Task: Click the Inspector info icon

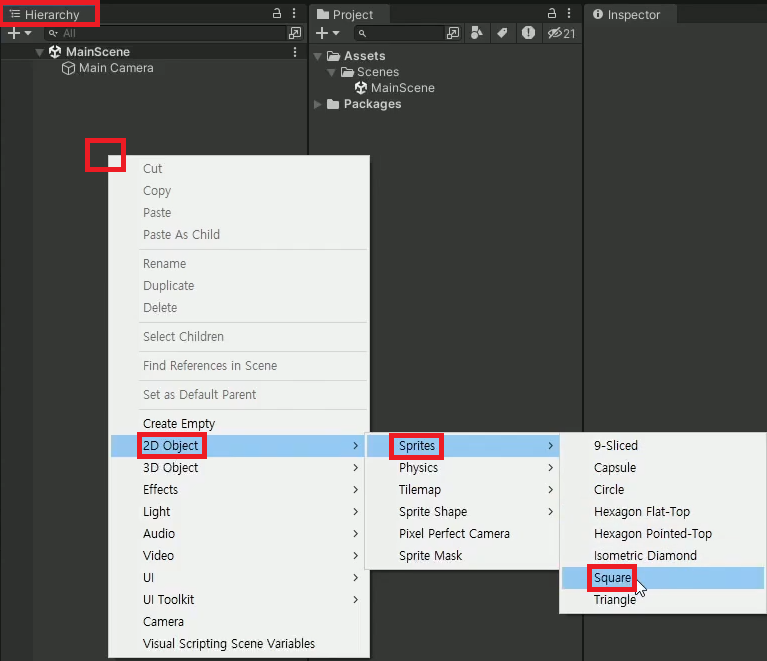Action: [x=598, y=14]
